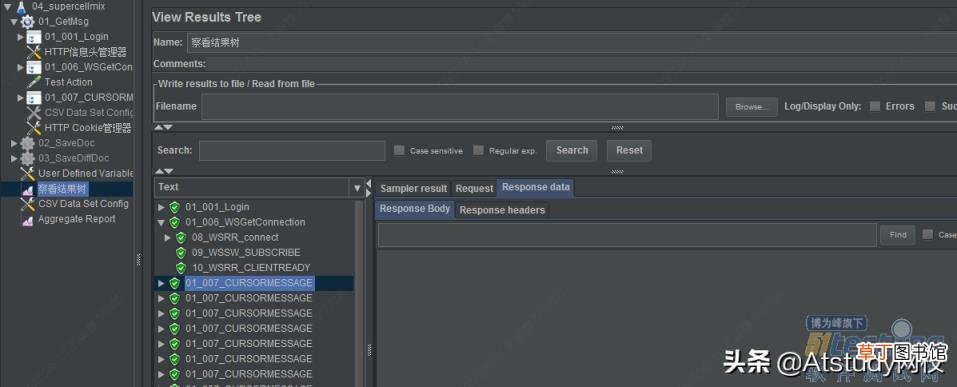Click the Search button

click(572, 150)
